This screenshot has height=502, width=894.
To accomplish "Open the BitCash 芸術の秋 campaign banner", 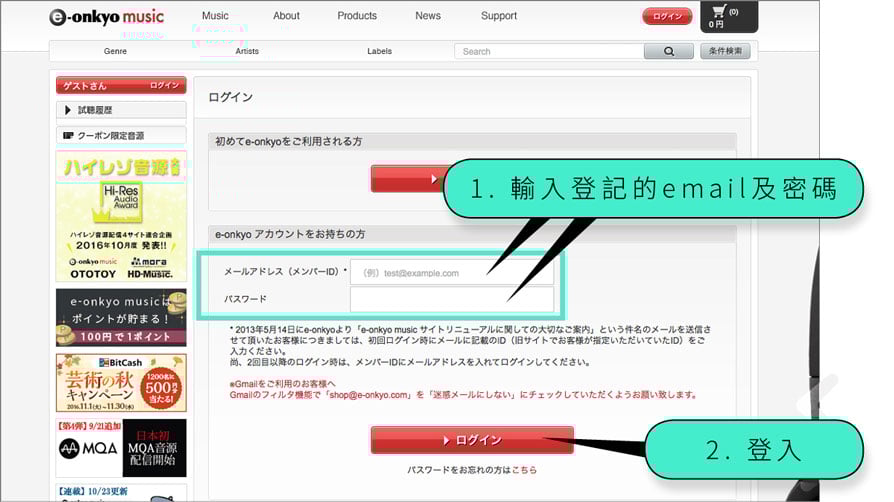I will coord(121,383).
